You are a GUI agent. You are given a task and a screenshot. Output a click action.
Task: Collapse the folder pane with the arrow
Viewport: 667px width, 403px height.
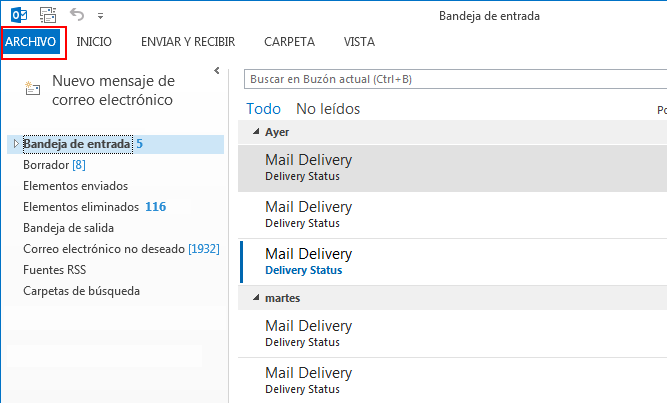(217, 70)
